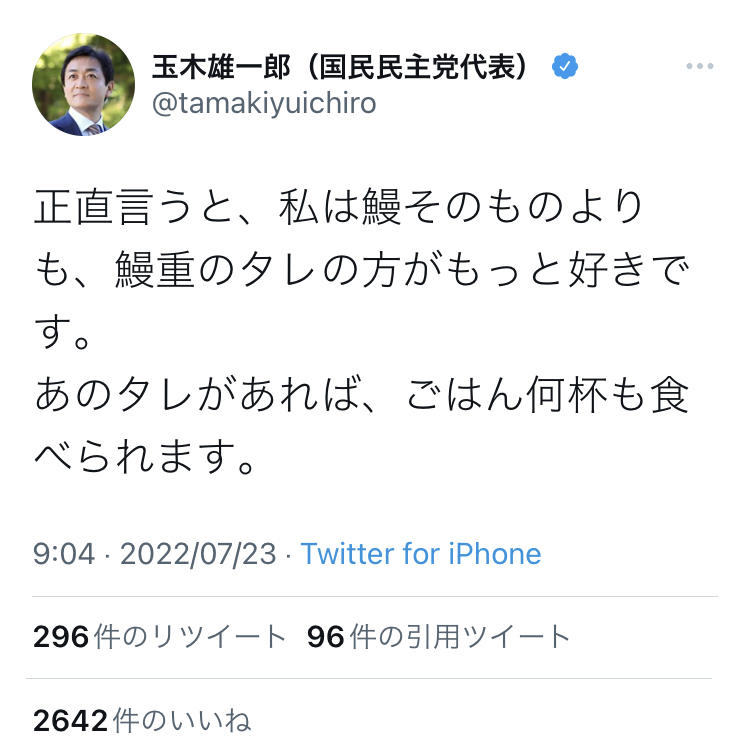Viewport: 750px width, 752px height.
Task: Click the 9:04 timestamp
Action: (x=64, y=554)
